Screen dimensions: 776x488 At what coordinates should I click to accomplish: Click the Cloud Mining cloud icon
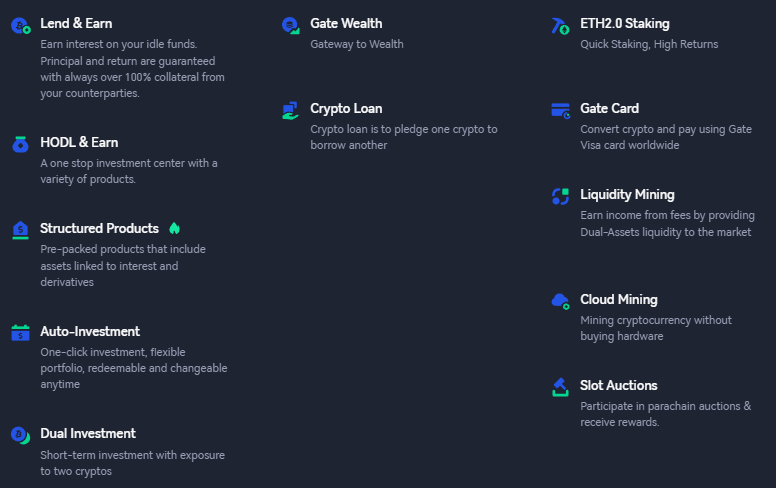pyautogui.click(x=560, y=301)
